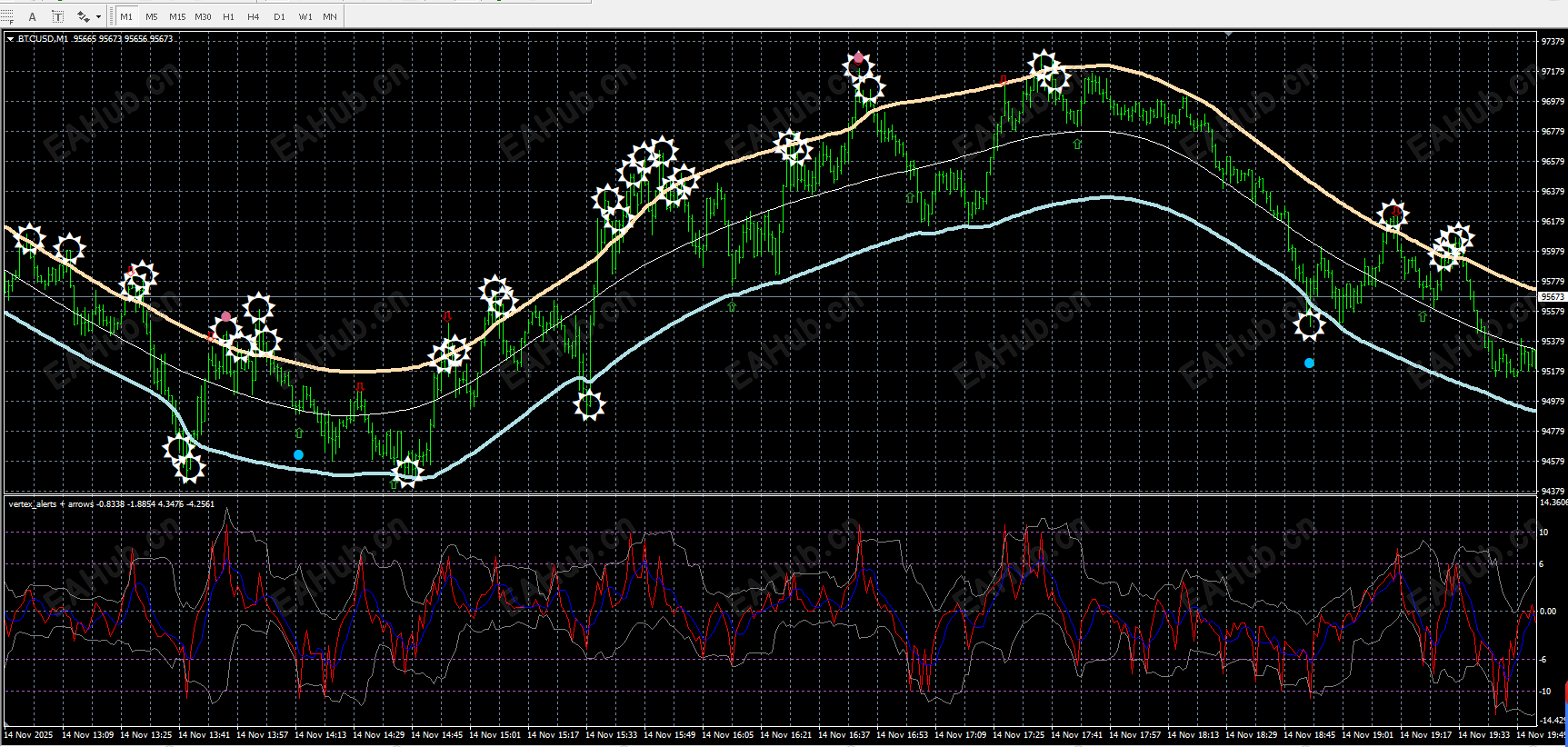Switch chart to H4 timeframe

[x=254, y=16]
